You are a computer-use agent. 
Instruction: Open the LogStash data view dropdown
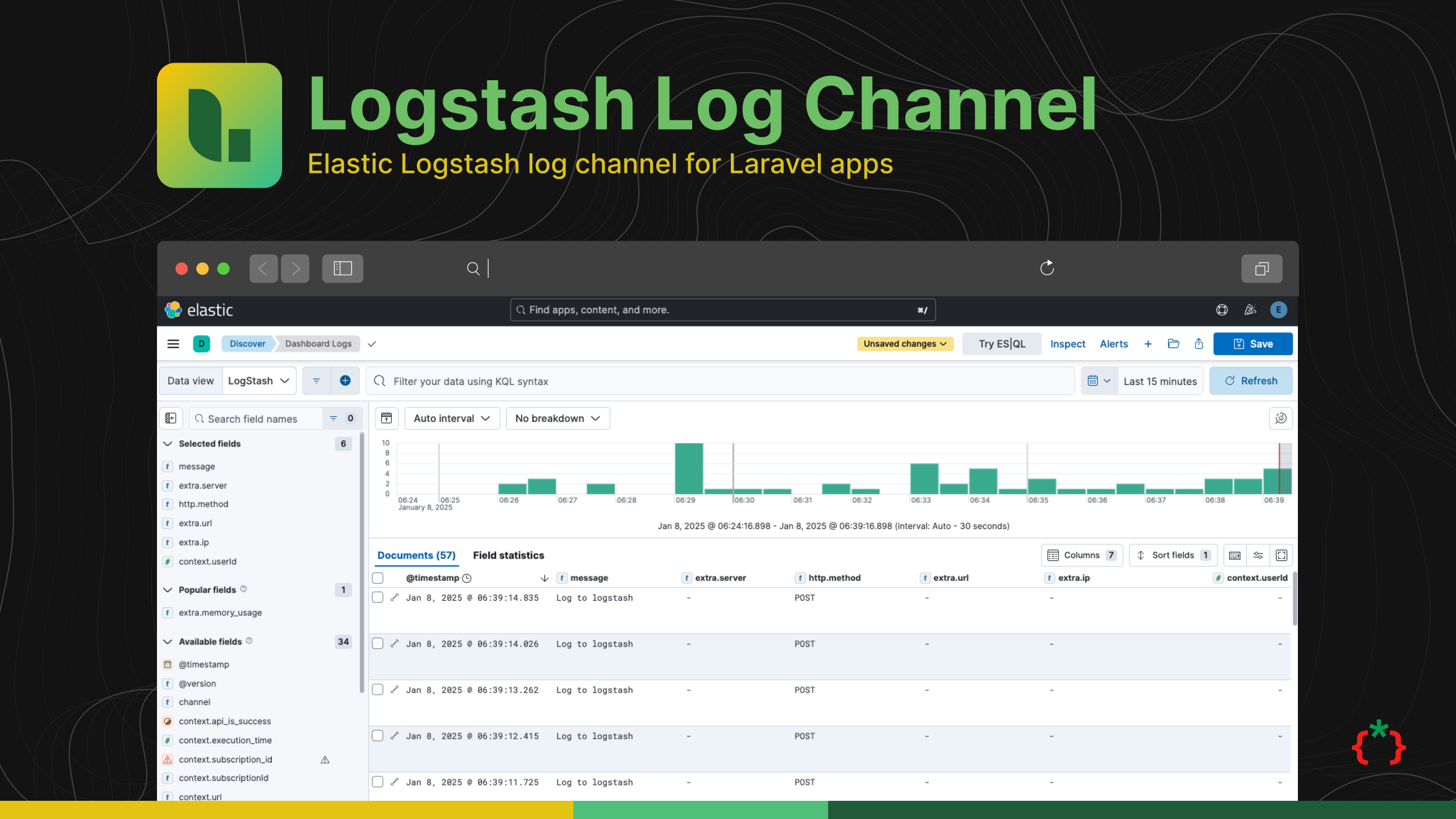tap(259, 381)
